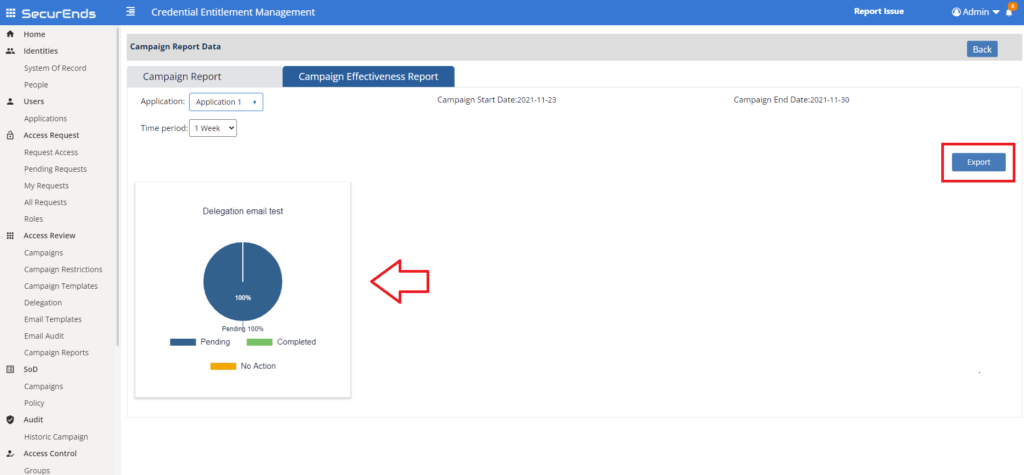Open Request Access in sidebar
Screen dimensions: 1024x475
(51, 152)
